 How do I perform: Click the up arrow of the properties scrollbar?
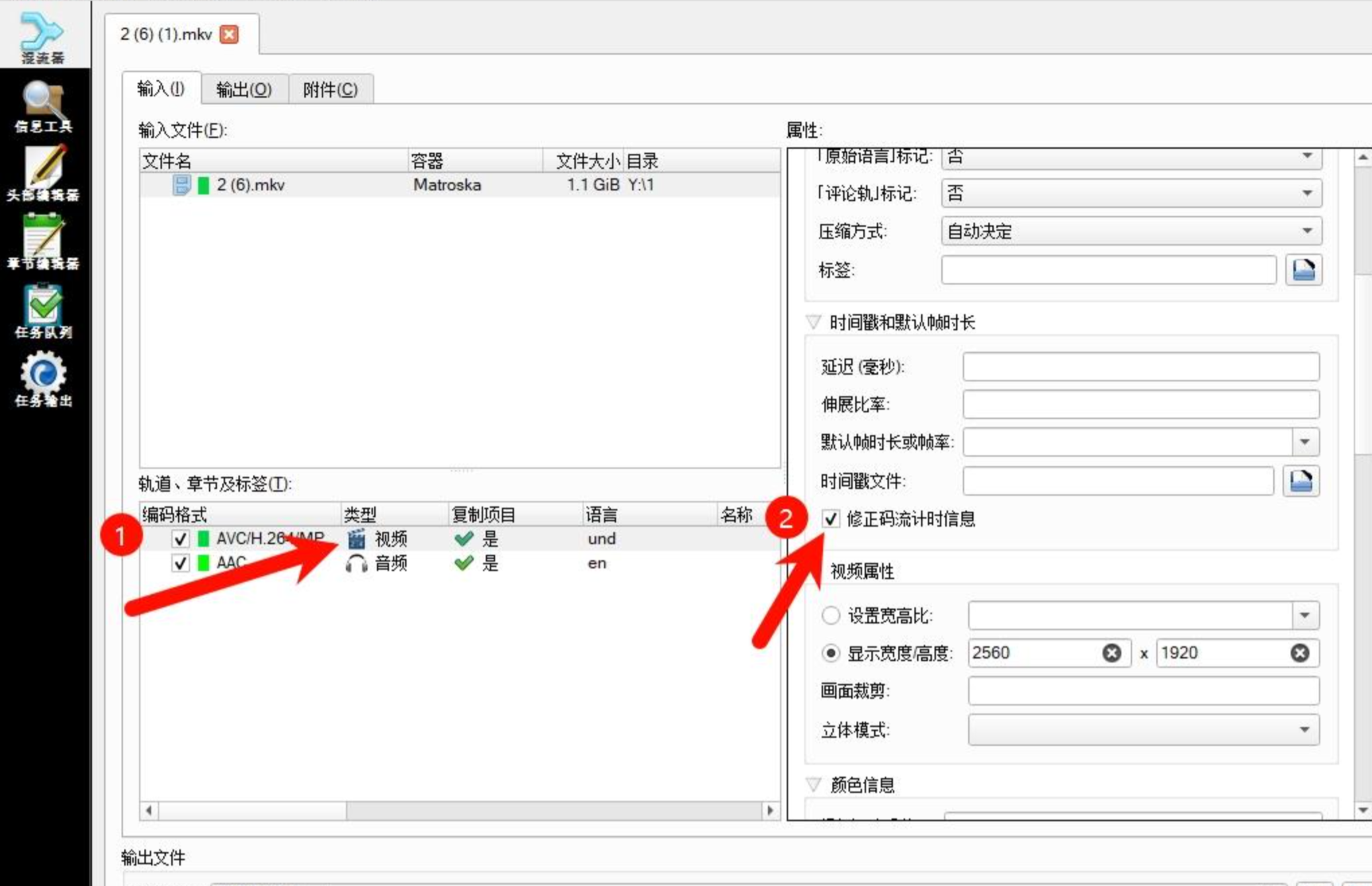1363,157
